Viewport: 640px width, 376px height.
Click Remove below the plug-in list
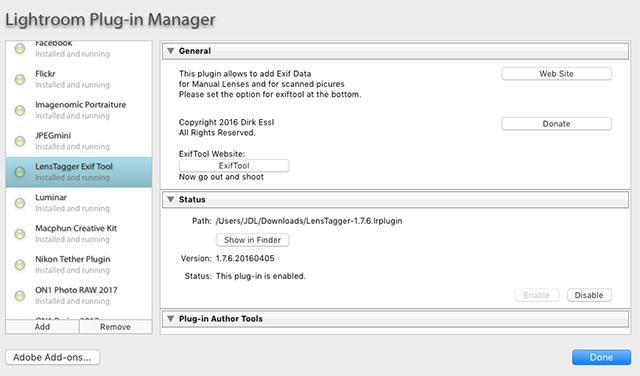pyautogui.click(x=116, y=327)
